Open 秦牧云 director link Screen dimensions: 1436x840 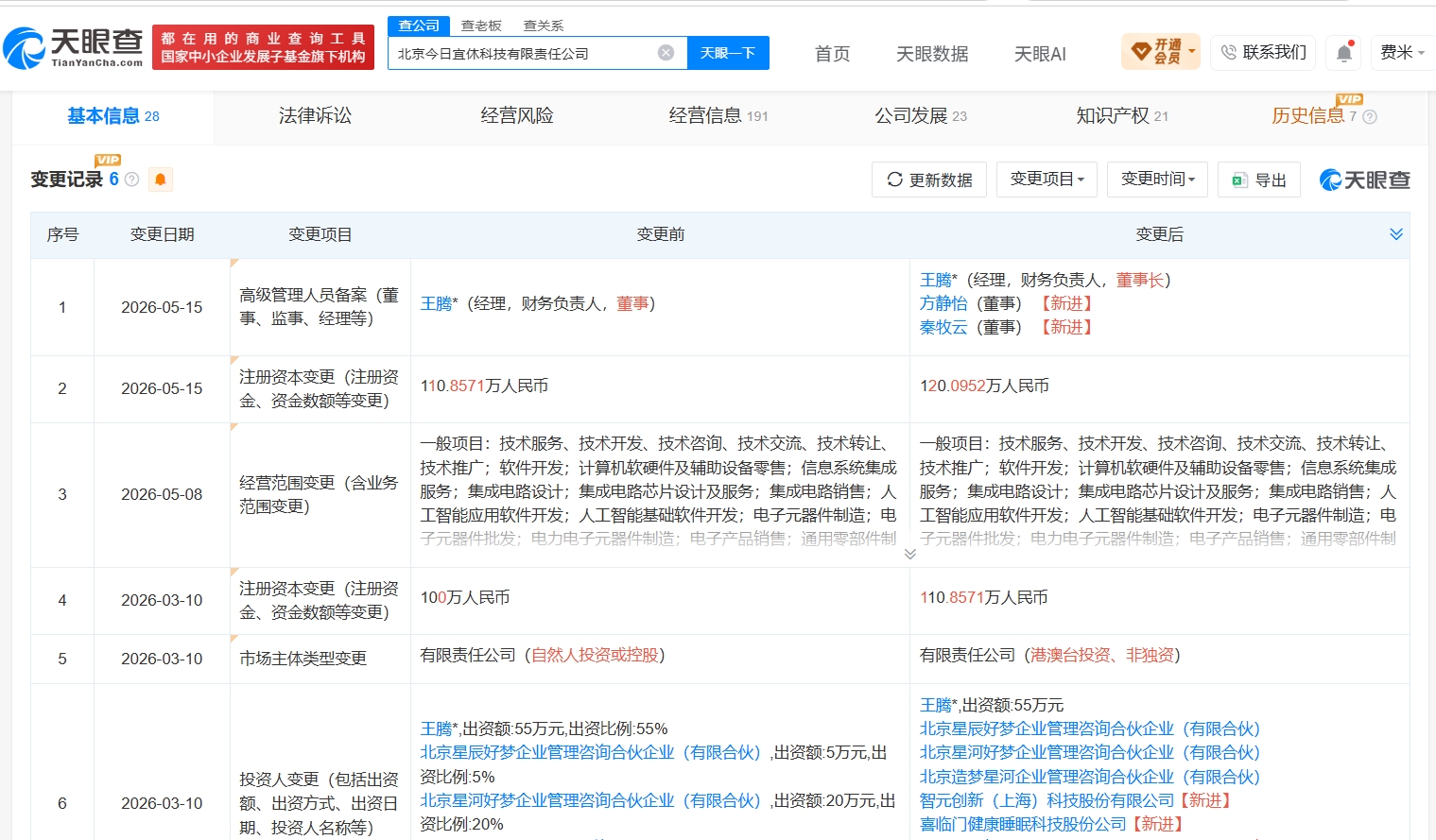tap(943, 327)
